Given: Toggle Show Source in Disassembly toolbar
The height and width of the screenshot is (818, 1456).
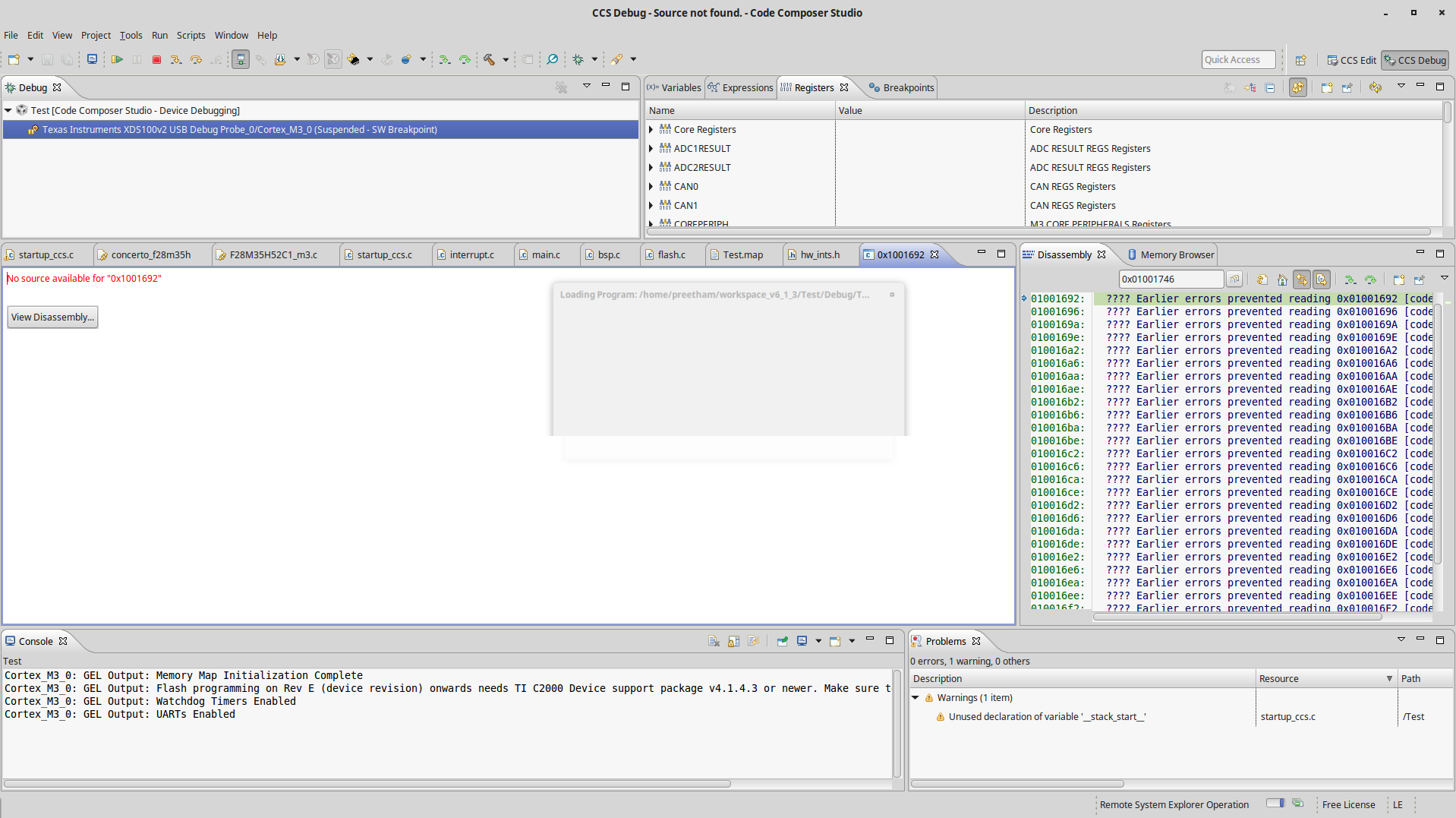Looking at the screenshot, I should 1322,280.
